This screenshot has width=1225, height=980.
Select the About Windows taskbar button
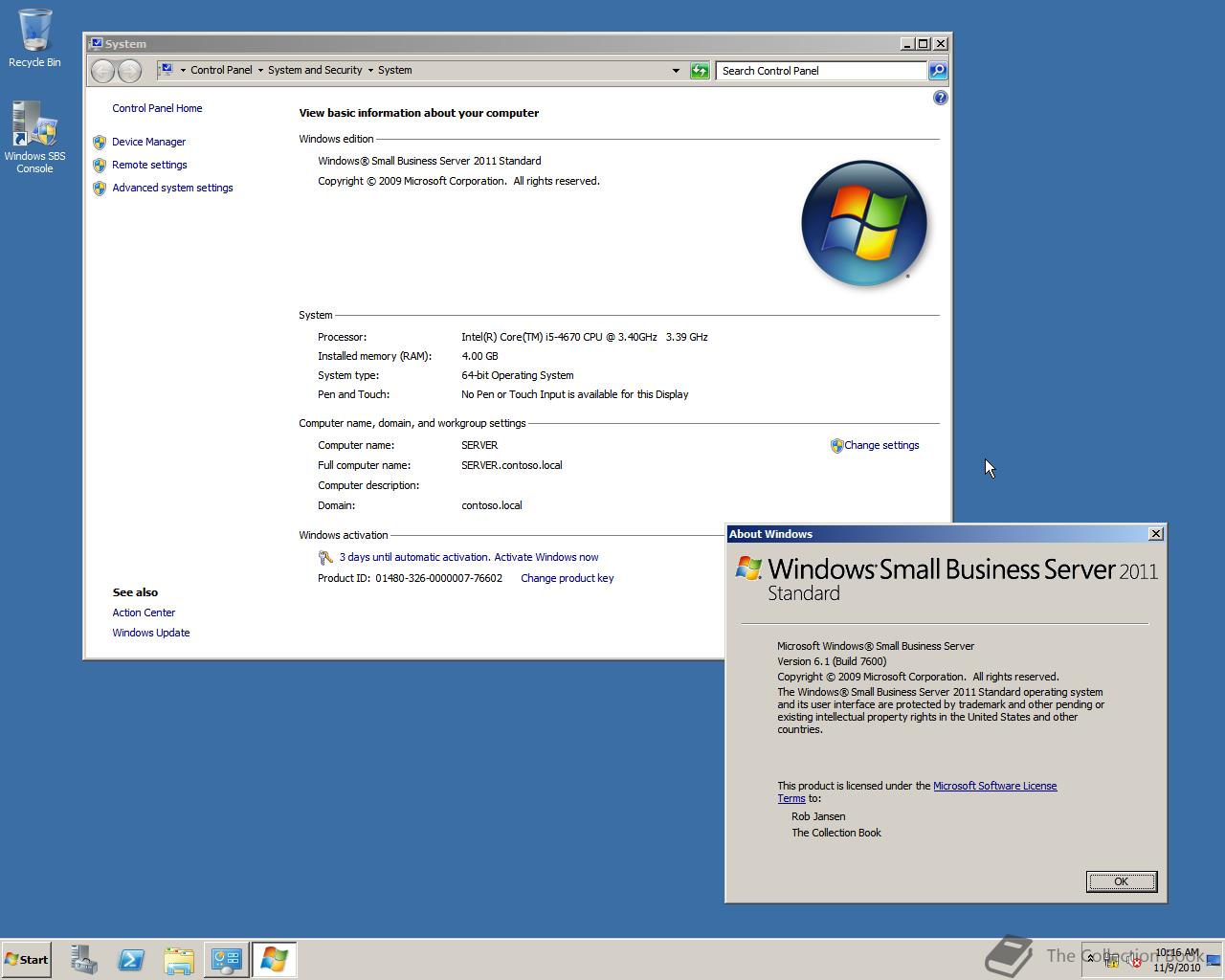coord(274,960)
